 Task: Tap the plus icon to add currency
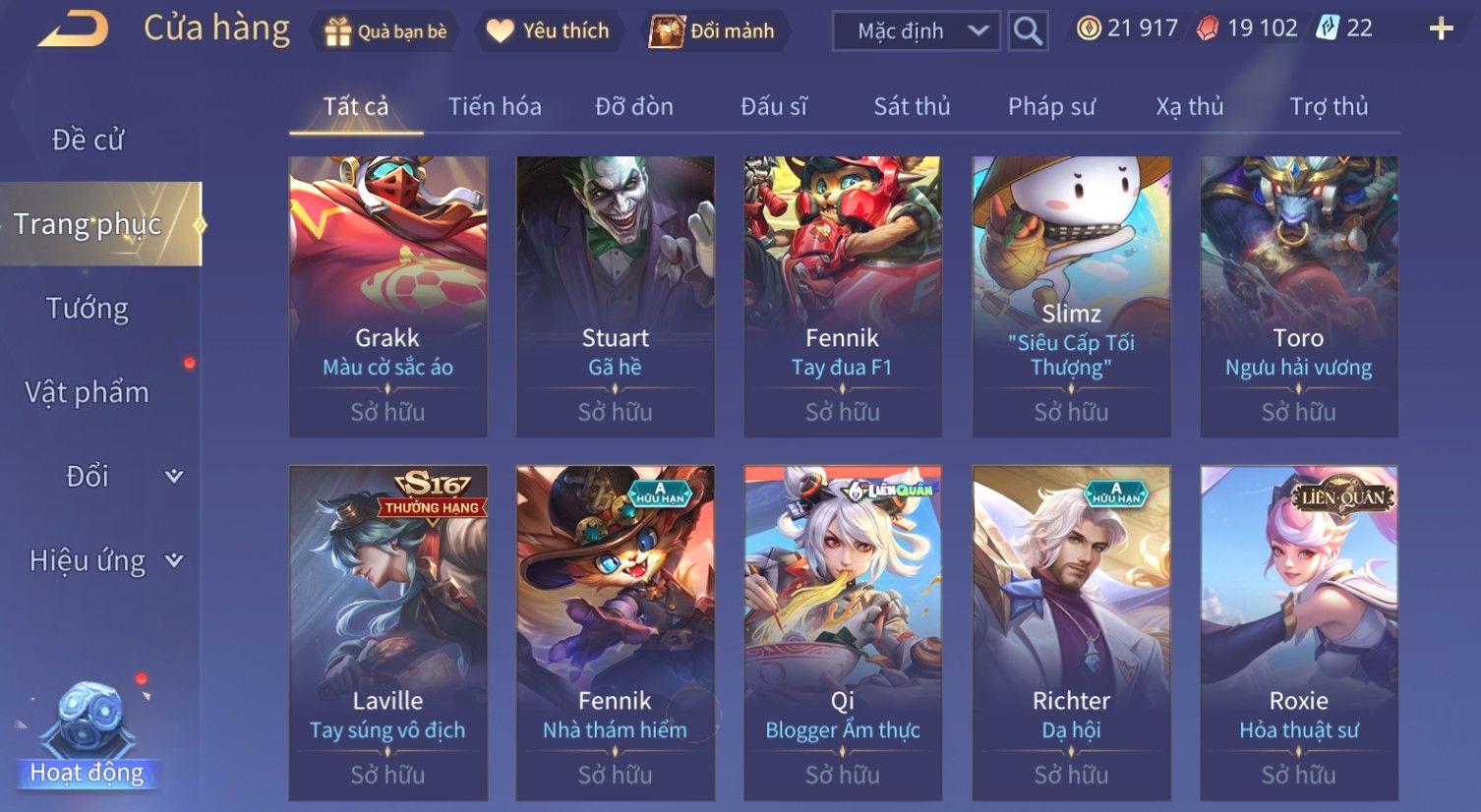1441,29
